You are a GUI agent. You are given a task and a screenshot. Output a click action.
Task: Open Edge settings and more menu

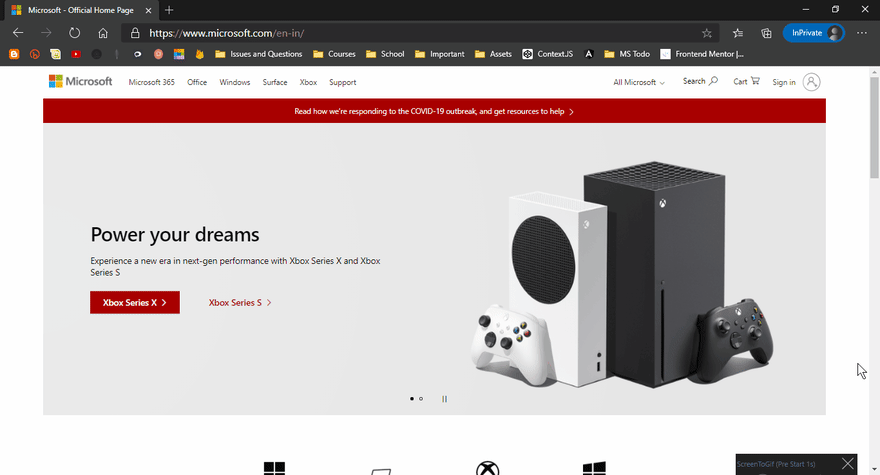861,33
